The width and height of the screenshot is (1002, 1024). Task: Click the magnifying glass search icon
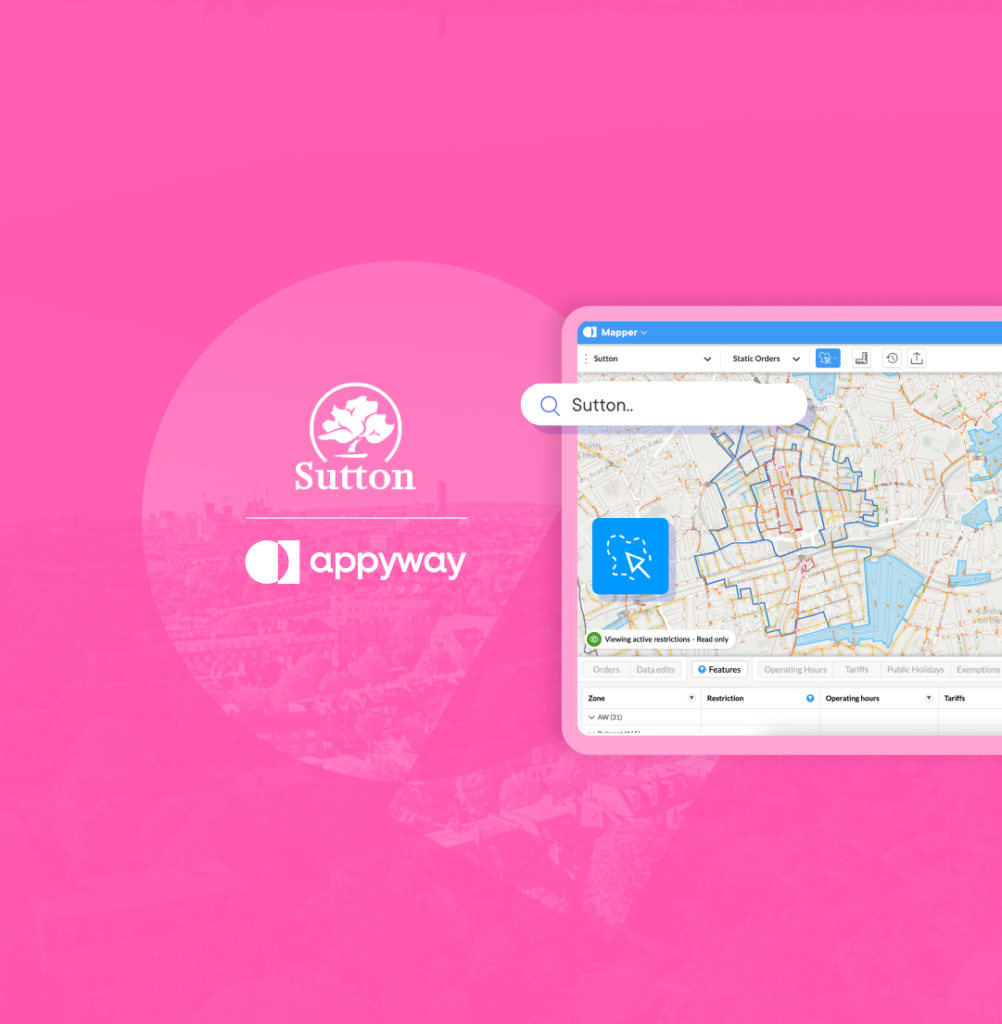click(549, 405)
